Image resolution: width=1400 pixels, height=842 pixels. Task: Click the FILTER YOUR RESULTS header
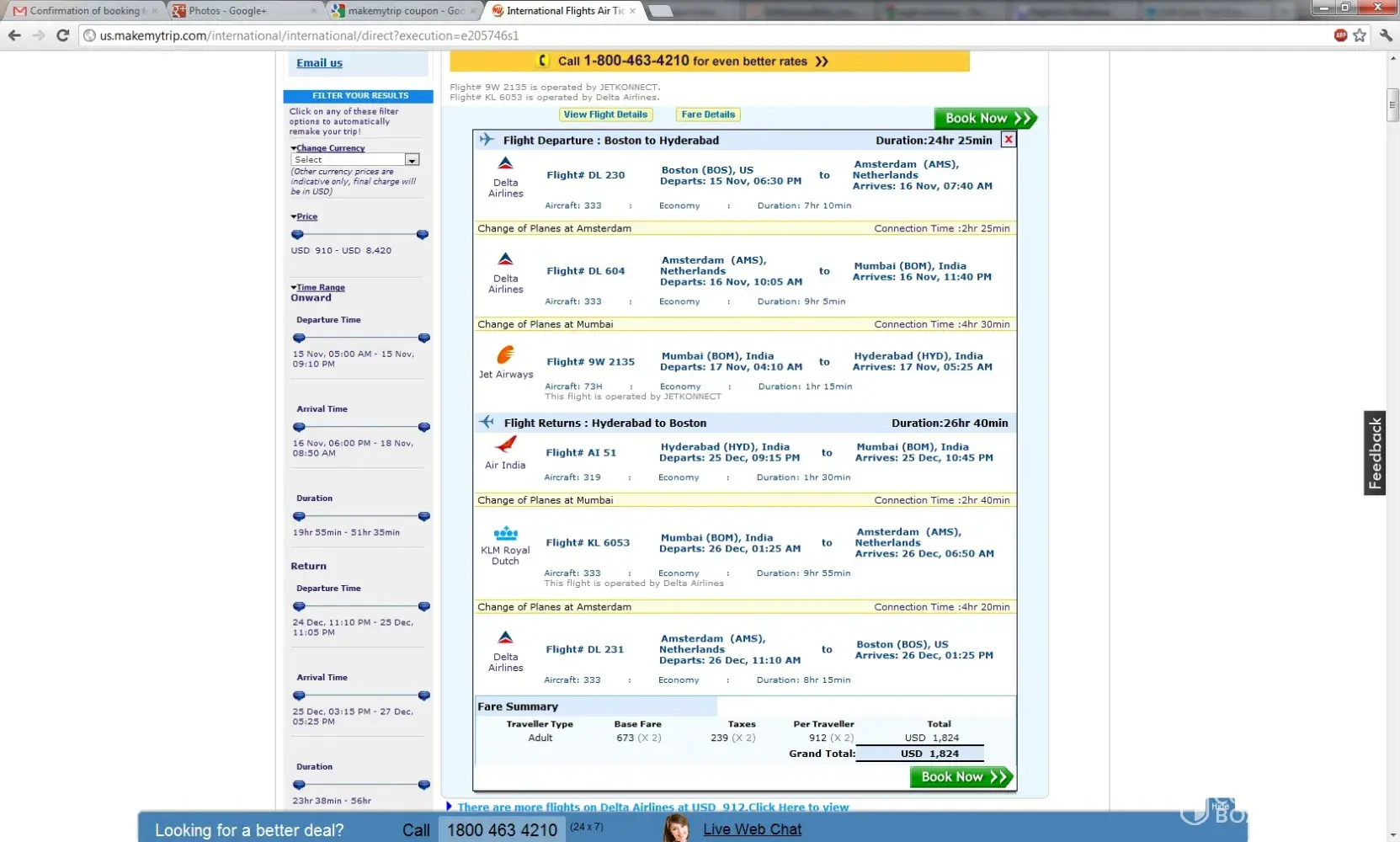tap(360, 96)
